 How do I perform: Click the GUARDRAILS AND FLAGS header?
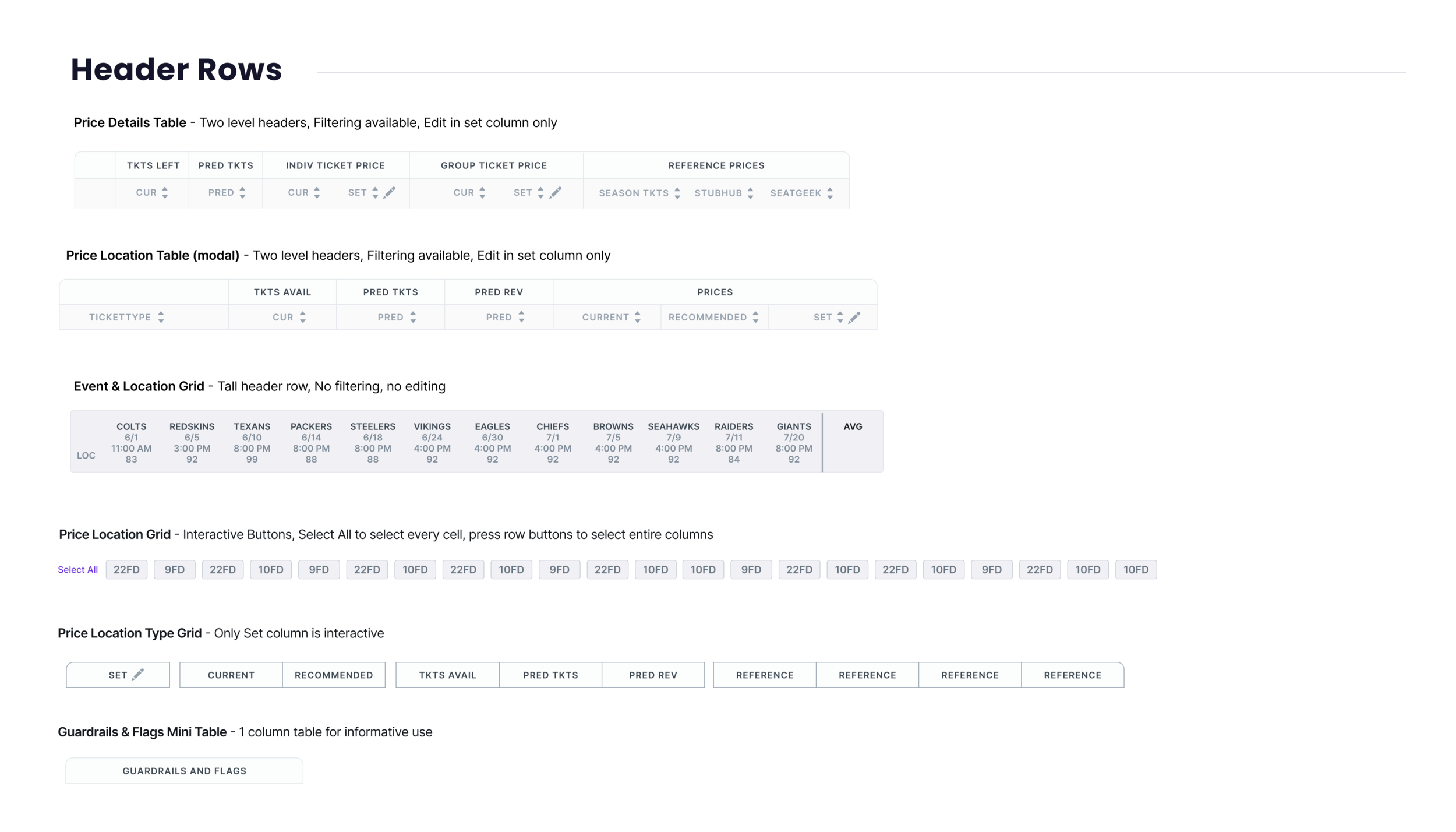184,771
